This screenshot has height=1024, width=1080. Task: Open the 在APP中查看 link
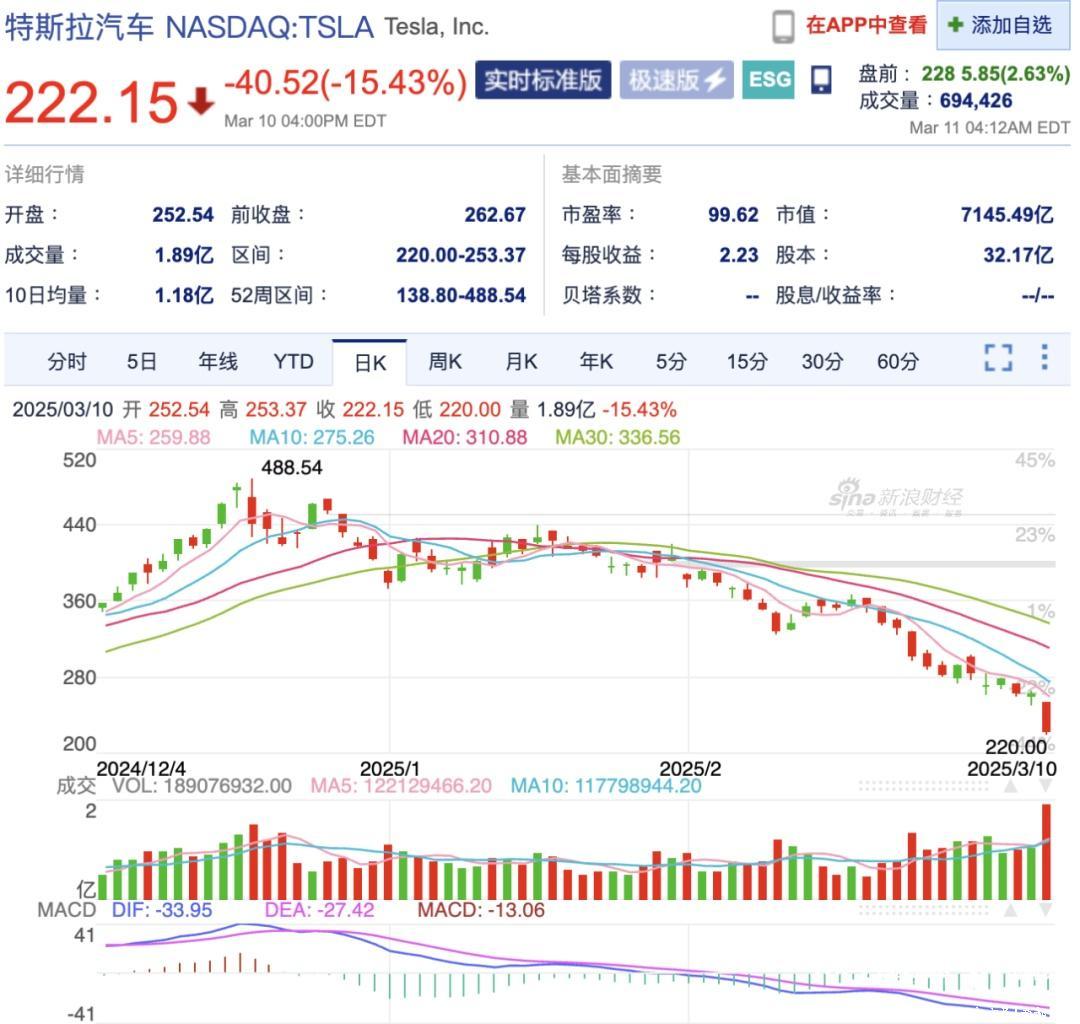(866, 26)
